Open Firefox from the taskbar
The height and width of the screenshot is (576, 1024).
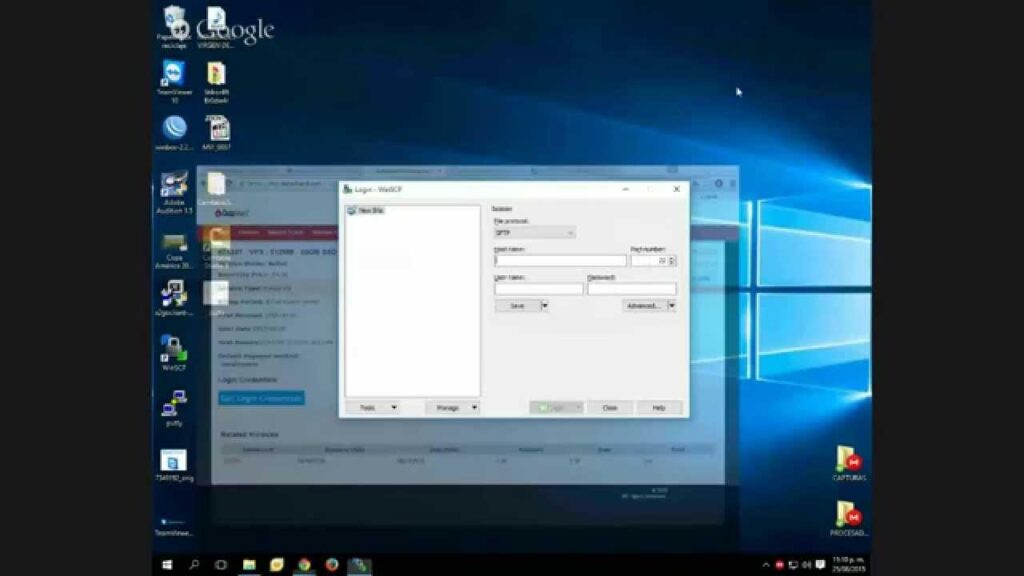[331, 564]
